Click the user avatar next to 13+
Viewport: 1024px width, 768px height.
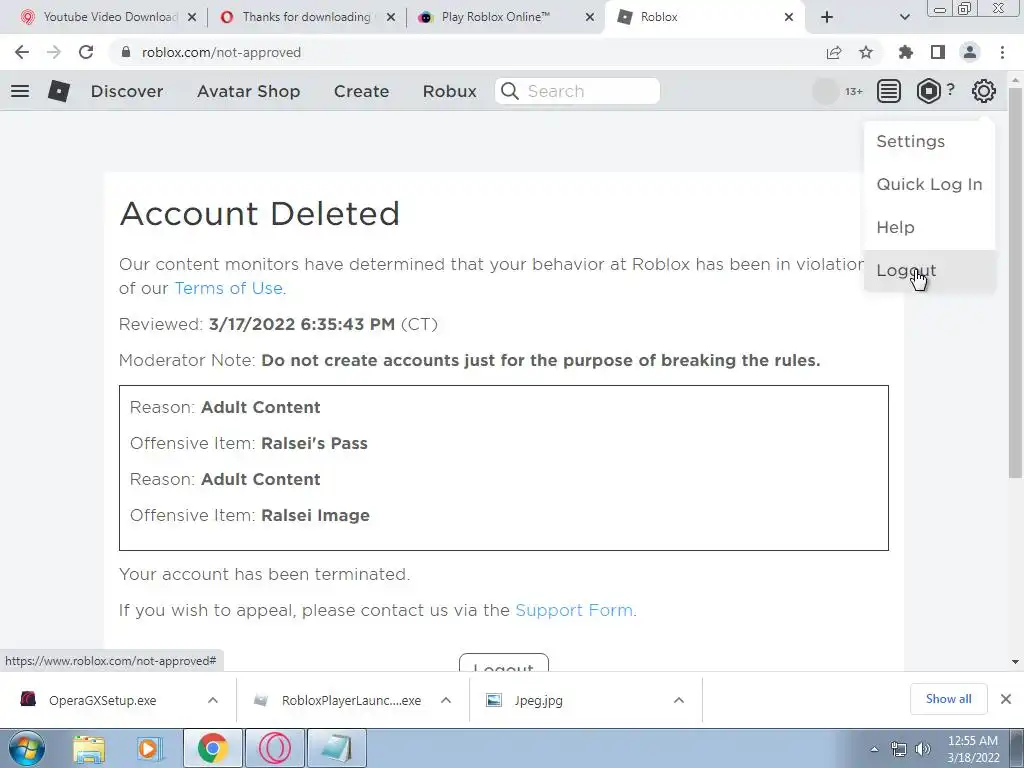(825, 91)
